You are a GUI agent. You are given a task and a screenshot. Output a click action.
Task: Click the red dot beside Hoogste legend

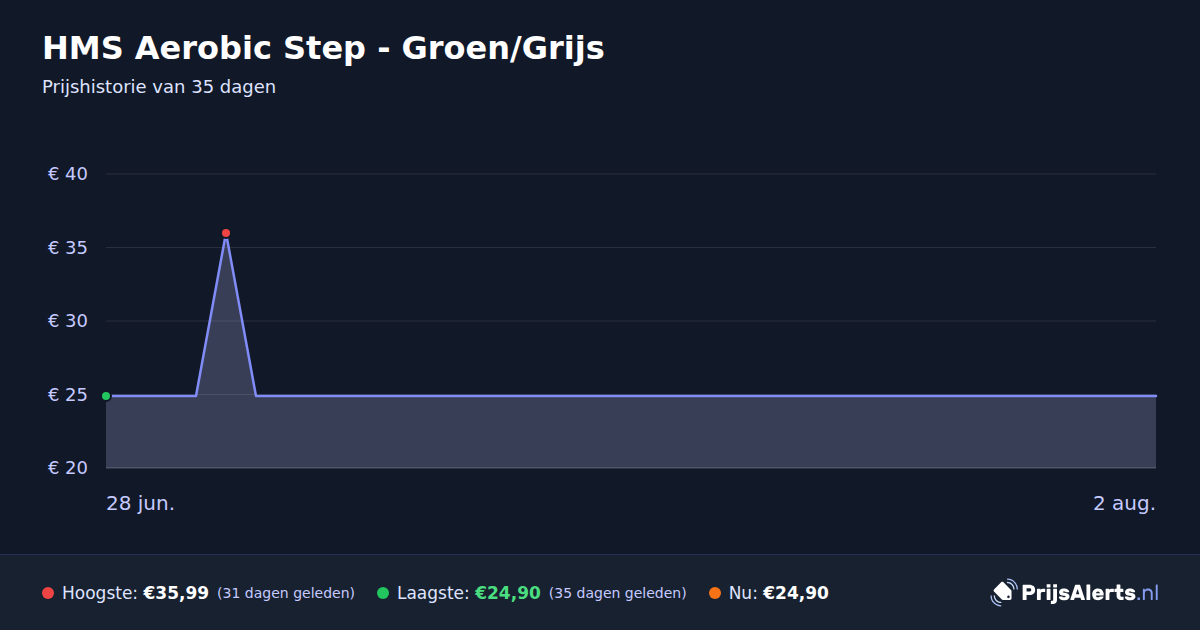coord(48,593)
